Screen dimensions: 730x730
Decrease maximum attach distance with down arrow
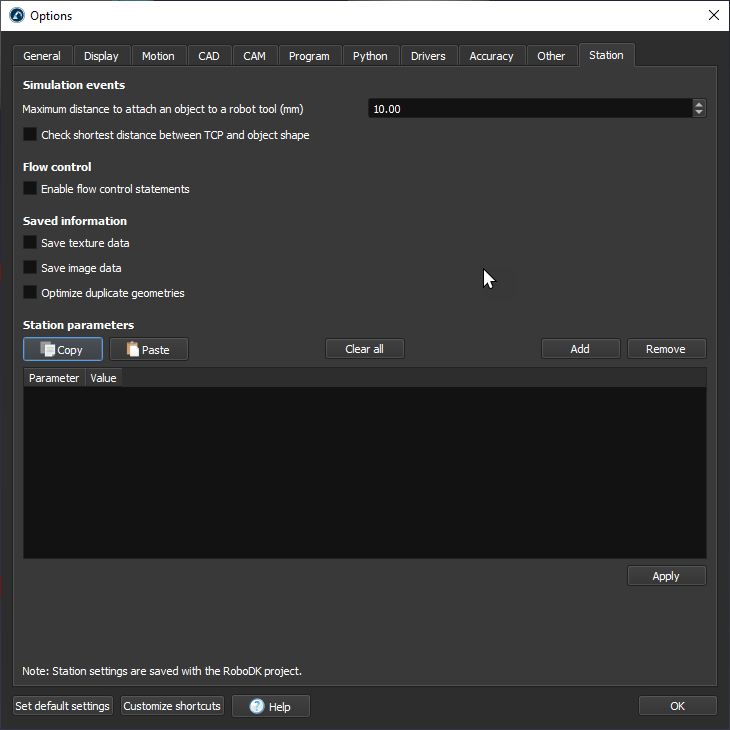pos(699,113)
